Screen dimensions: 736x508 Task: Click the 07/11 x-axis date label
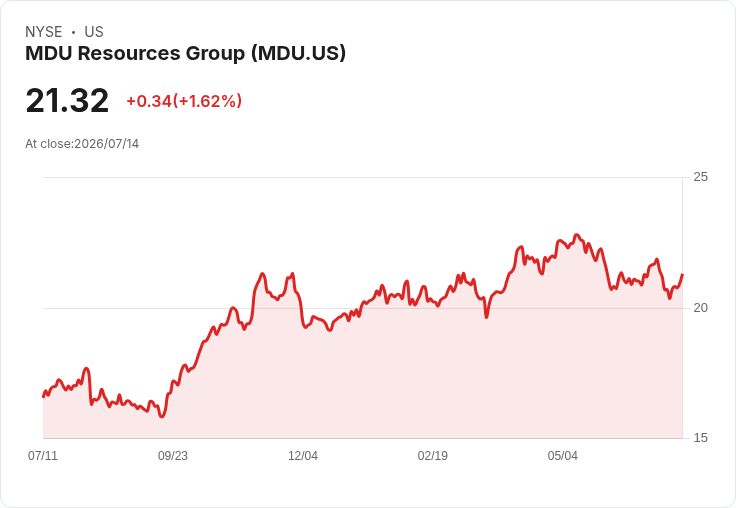click(x=43, y=456)
